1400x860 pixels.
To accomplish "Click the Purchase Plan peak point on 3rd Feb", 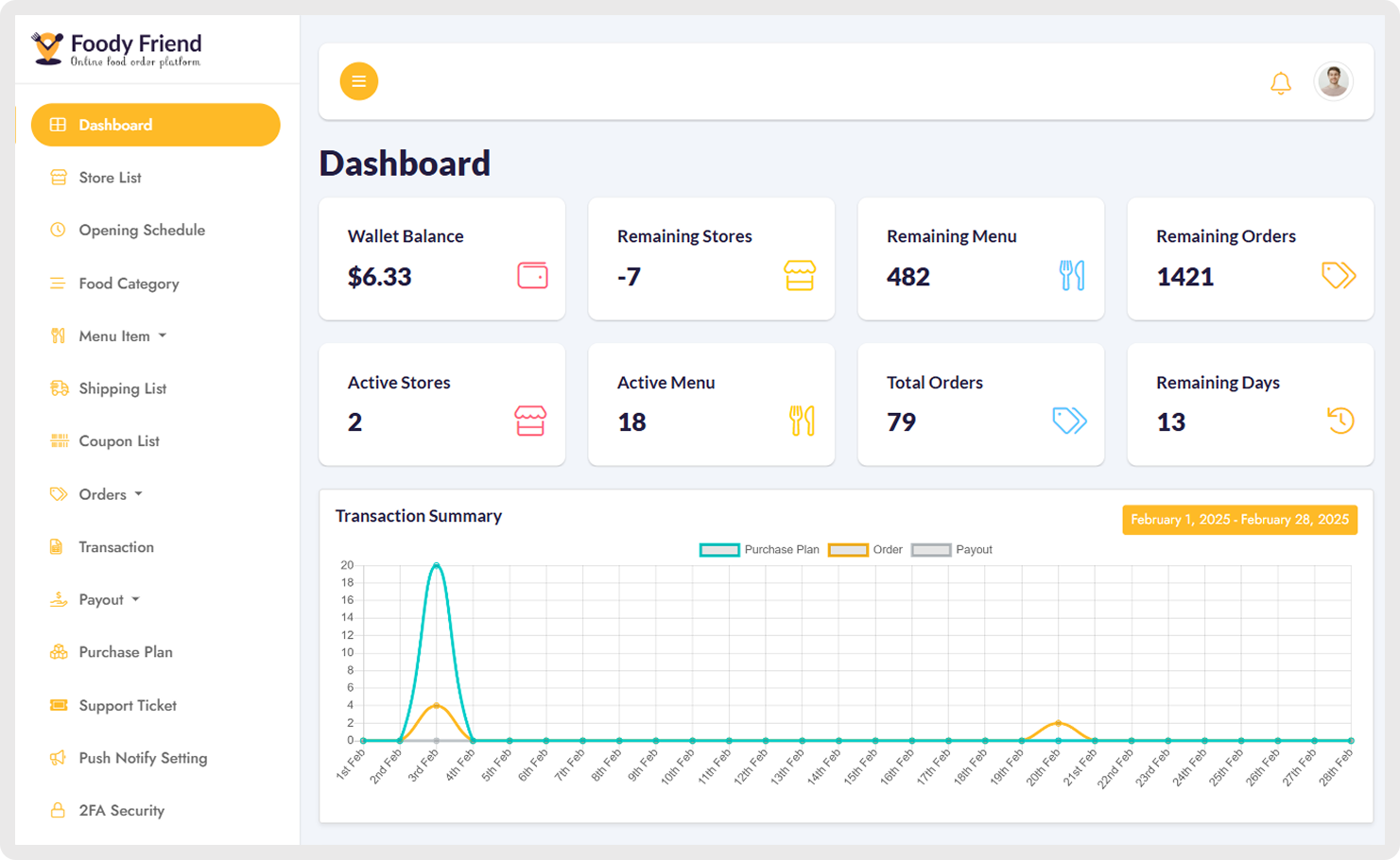I will click(436, 565).
